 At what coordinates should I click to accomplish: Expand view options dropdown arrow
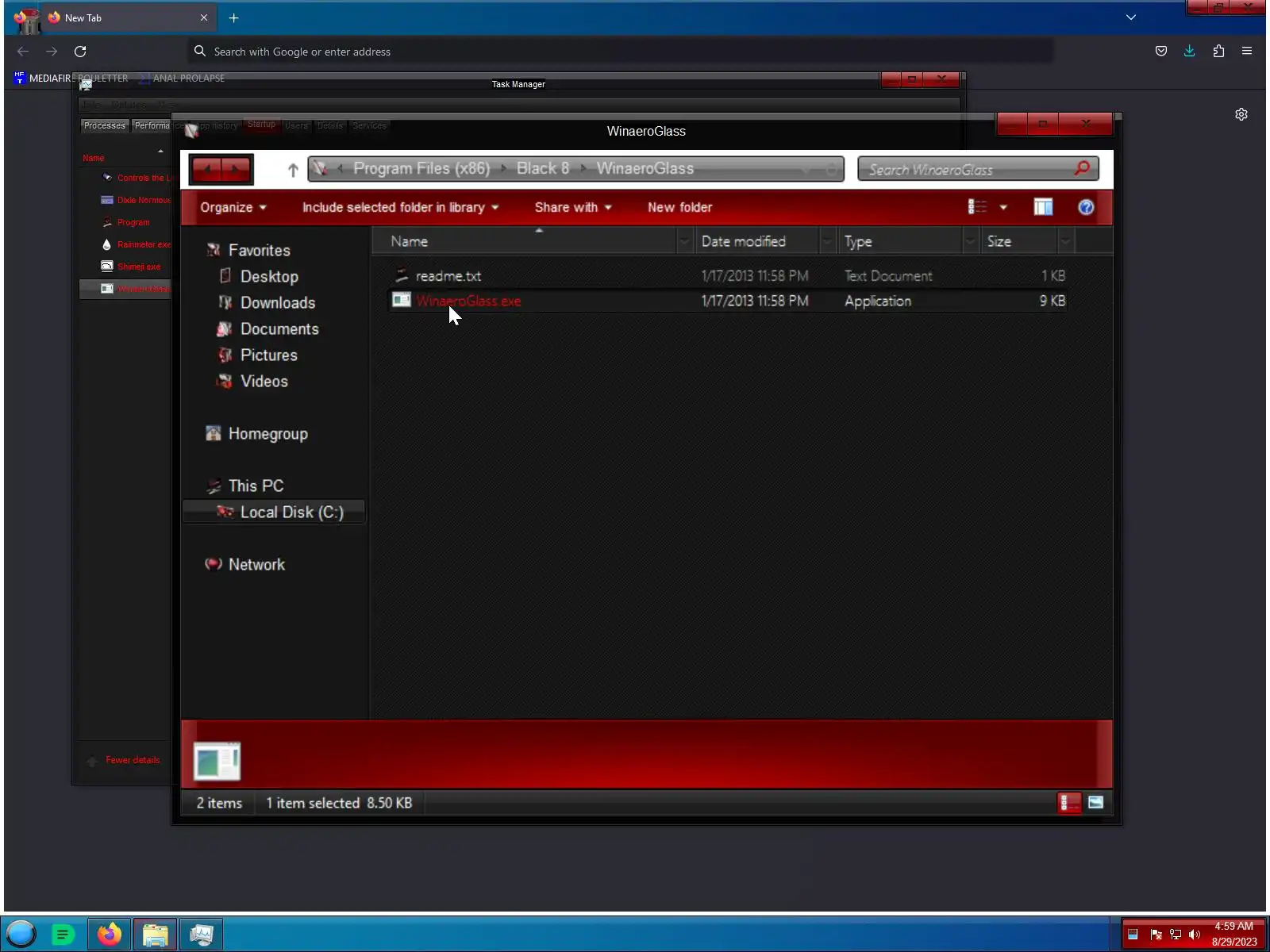pyautogui.click(x=1003, y=207)
